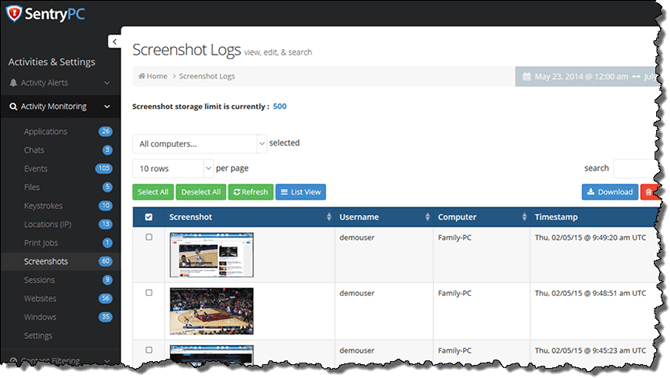Open the 10 rows per page dropdown
Viewport: 670px width, 378px height.
point(173,168)
